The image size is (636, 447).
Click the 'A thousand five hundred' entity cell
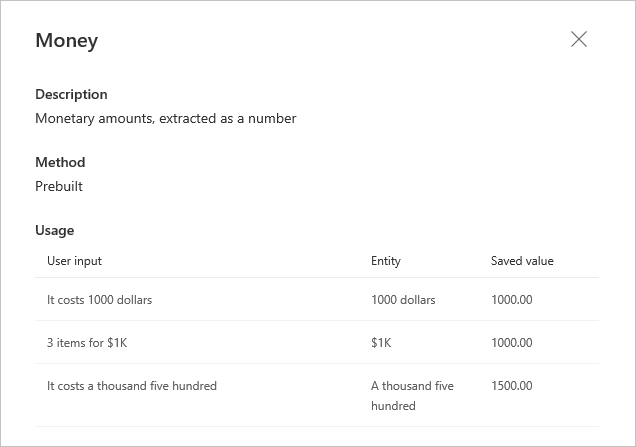coord(412,395)
